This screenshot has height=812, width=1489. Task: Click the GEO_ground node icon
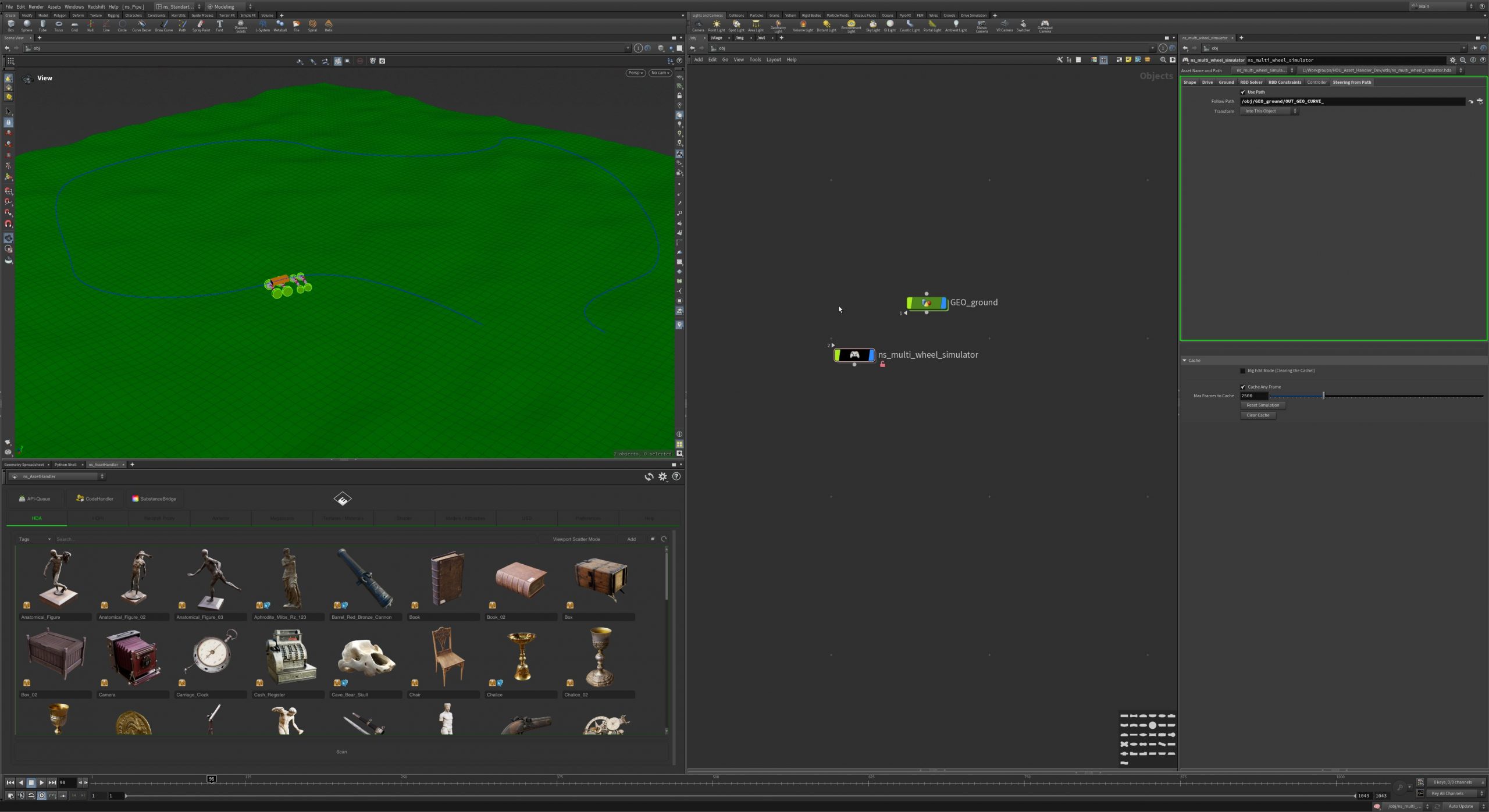(927, 303)
